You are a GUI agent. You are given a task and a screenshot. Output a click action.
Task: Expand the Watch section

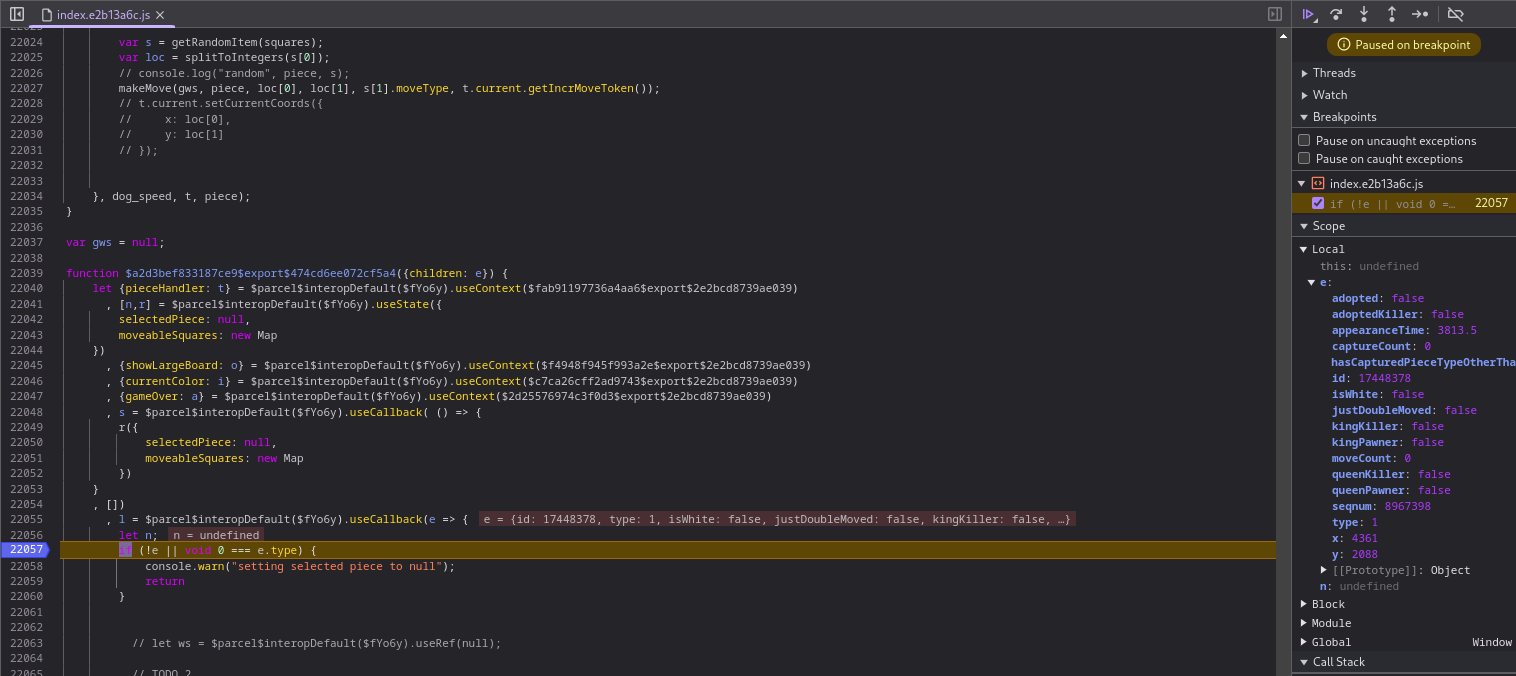point(1304,95)
